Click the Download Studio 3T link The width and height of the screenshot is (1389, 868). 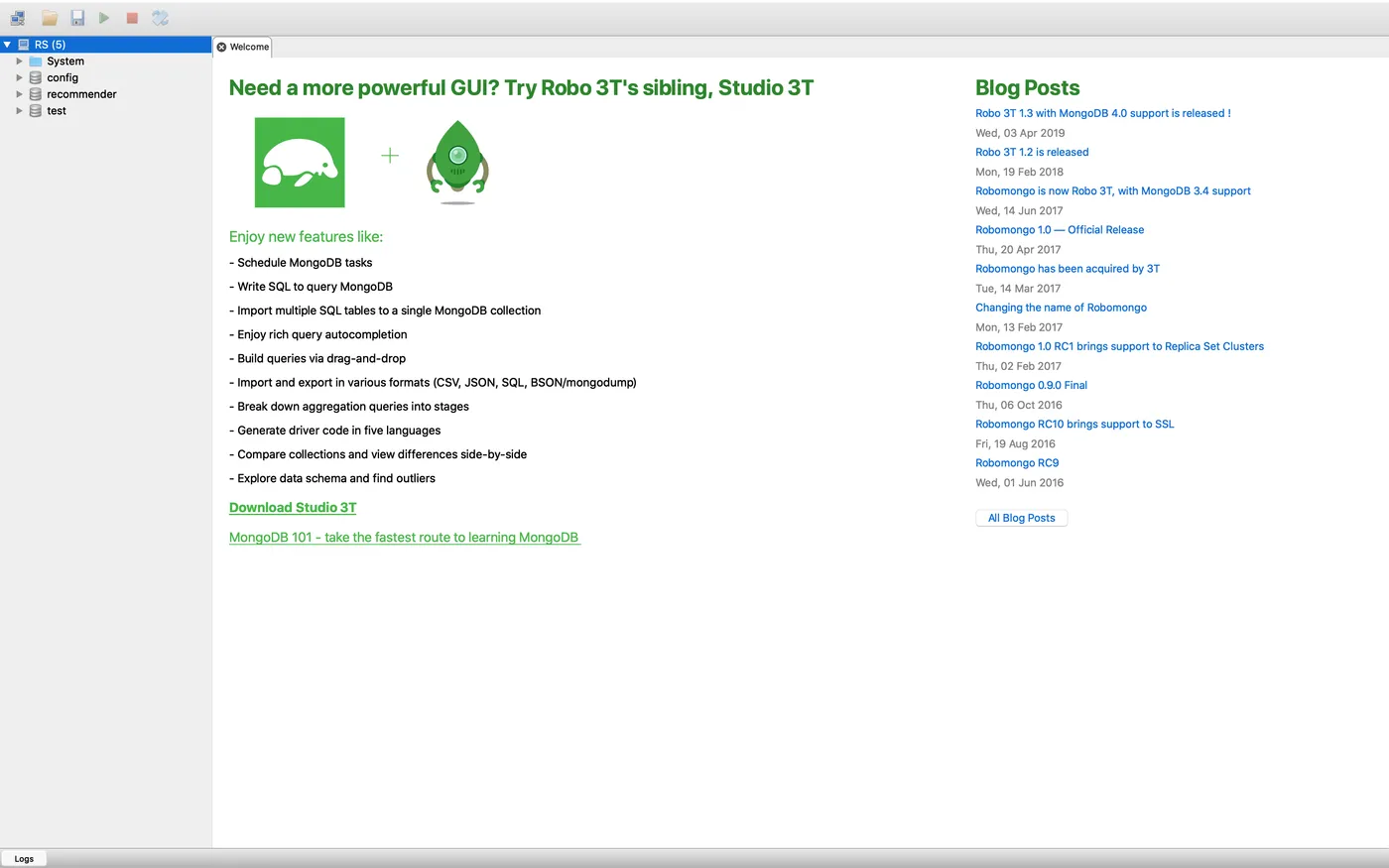[x=293, y=508]
